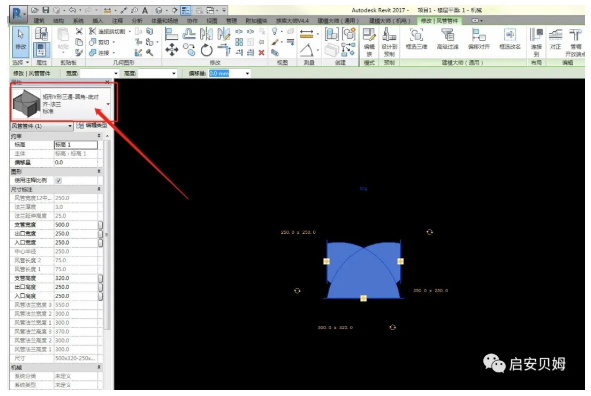Viewport: 591px width, 396px height.
Task: Open the type selector dropdown for rectangular tee
Action: [x=108, y=104]
